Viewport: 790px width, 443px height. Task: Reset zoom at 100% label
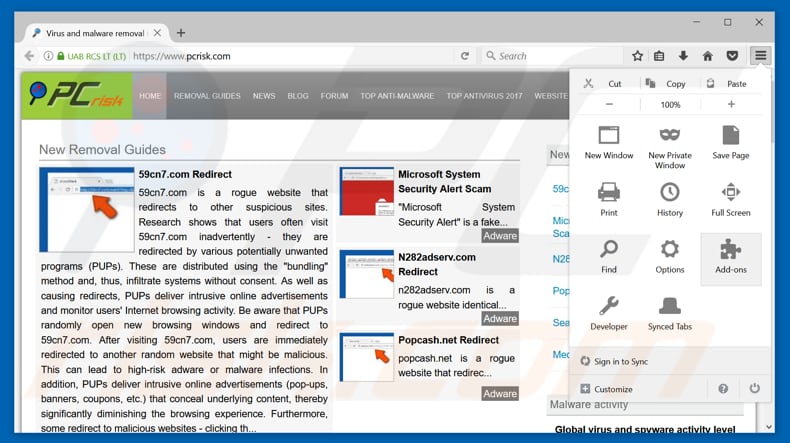670,105
